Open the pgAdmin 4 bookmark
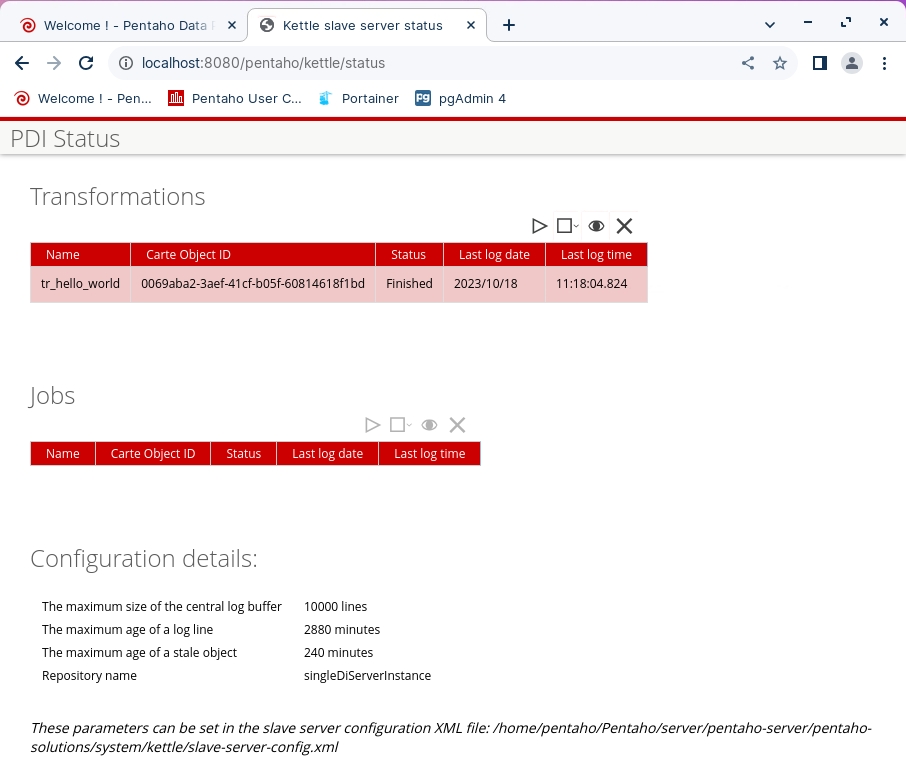 (461, 99)
